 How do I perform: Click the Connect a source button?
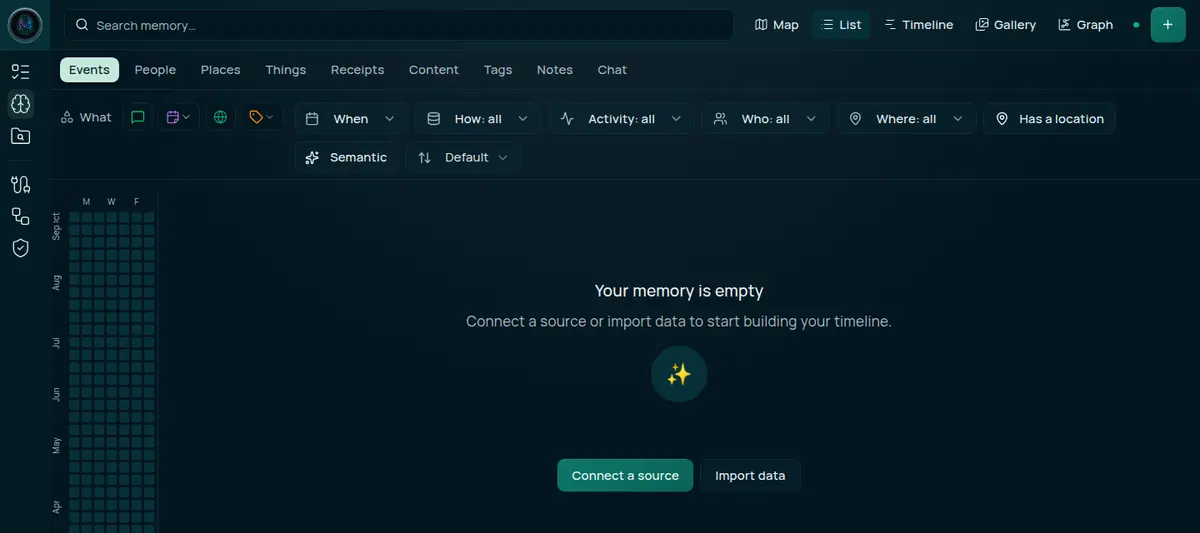tap(625, 475)
